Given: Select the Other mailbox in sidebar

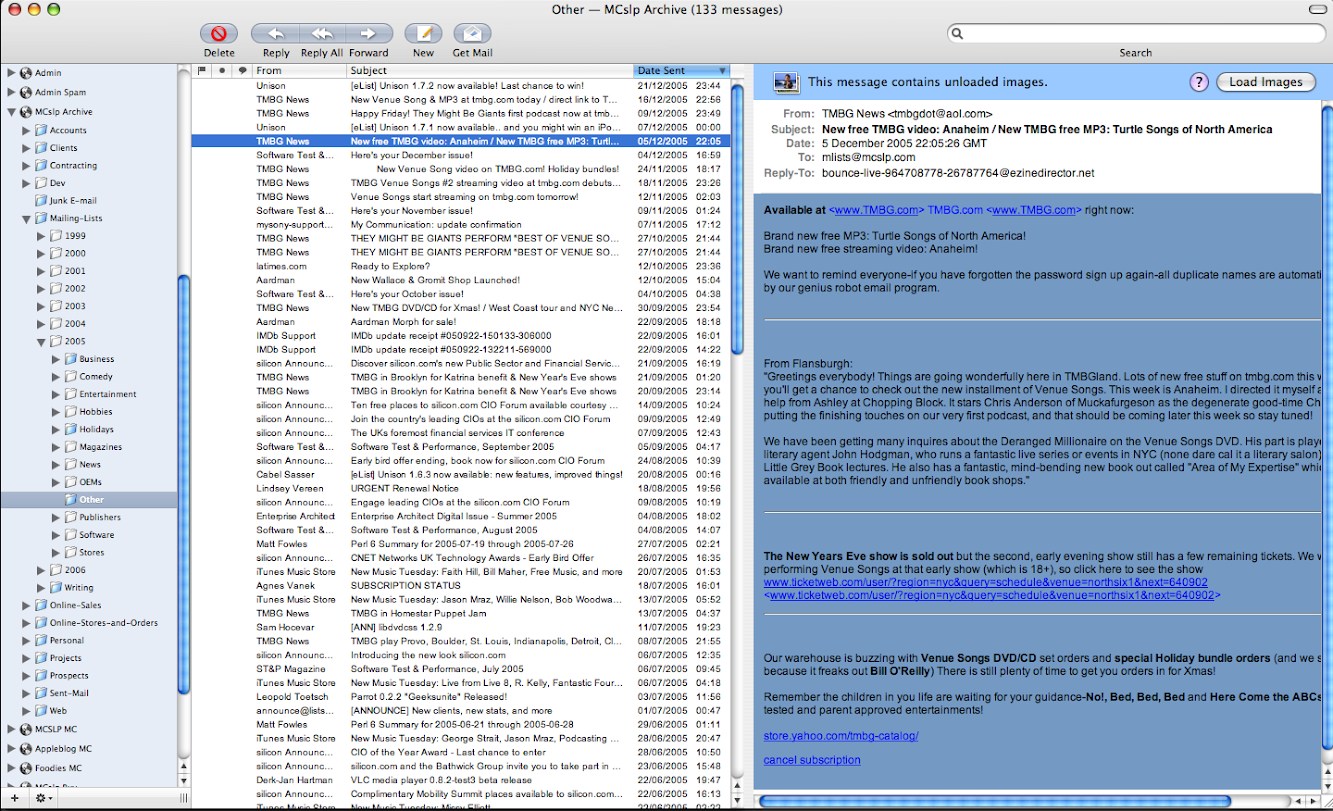Looking at the screenshot, I should point(88,500).
